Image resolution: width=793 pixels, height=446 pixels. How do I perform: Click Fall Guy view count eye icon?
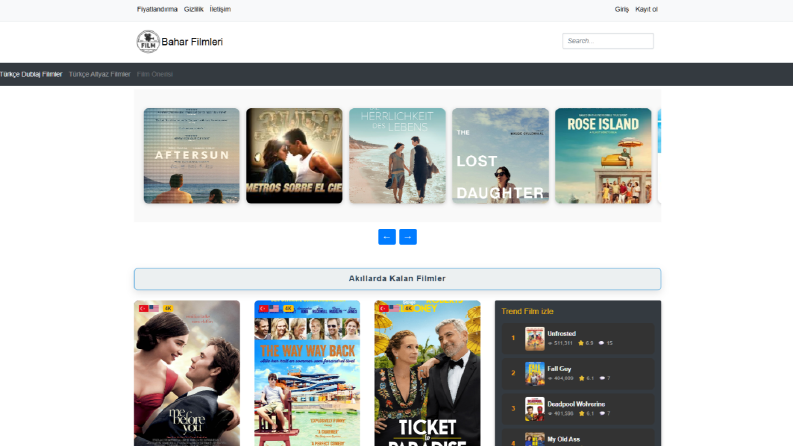click(550, 379)
